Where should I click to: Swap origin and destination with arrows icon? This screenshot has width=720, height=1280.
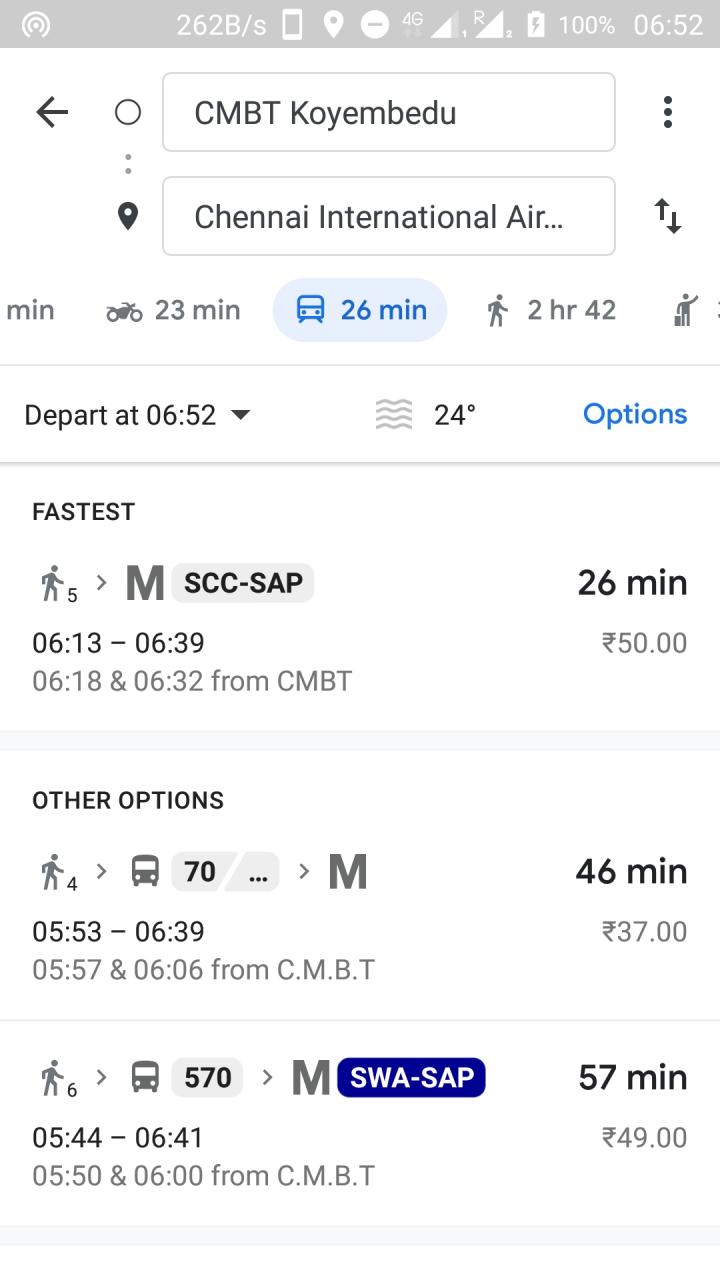coord(667,216)
